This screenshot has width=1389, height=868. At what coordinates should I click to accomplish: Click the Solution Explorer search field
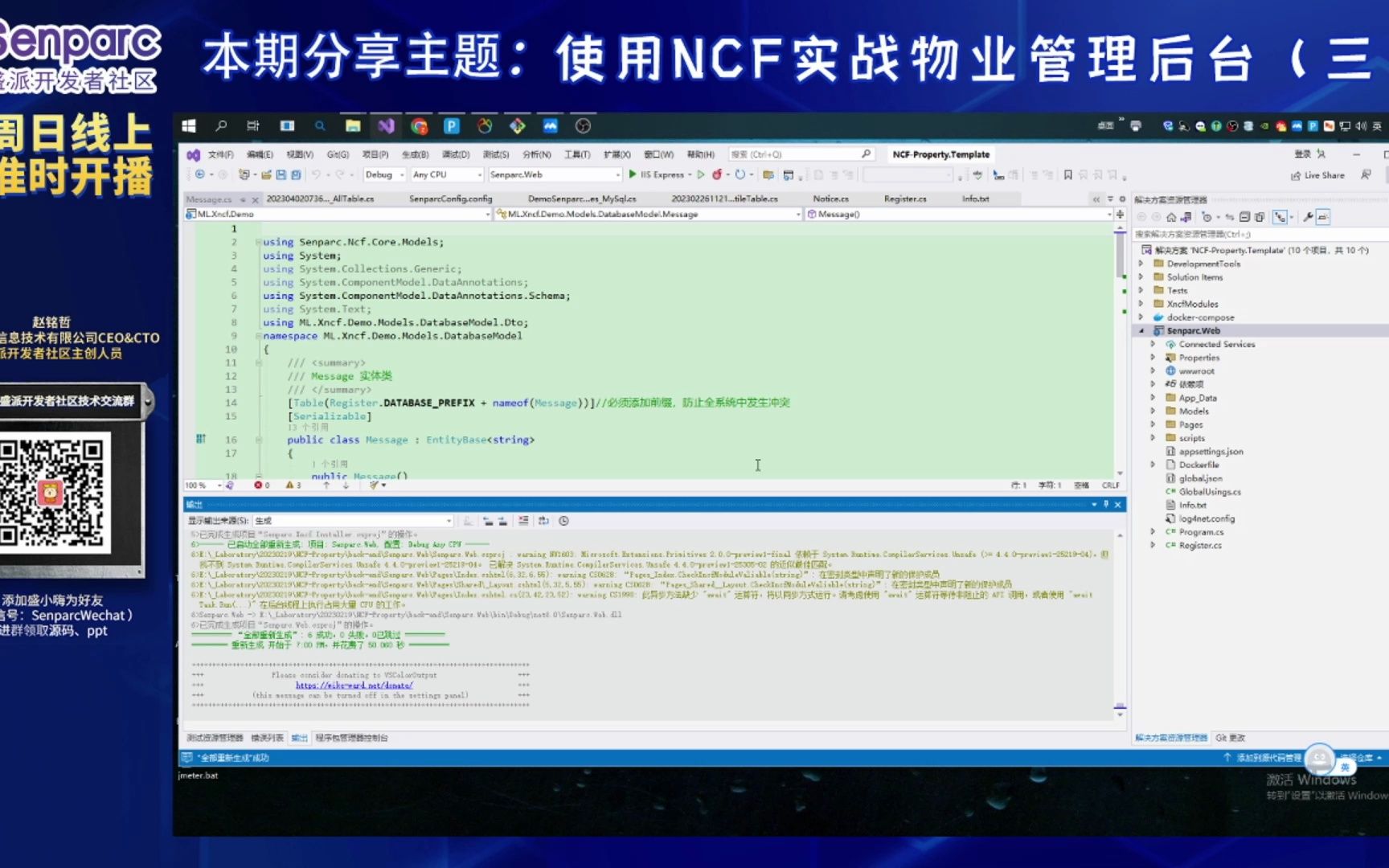pos(1260,234)
